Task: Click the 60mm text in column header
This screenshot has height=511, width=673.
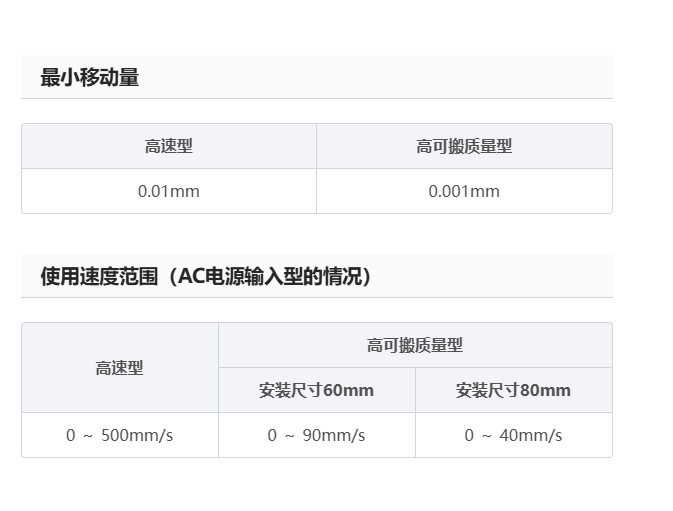Action: [348, 390]
